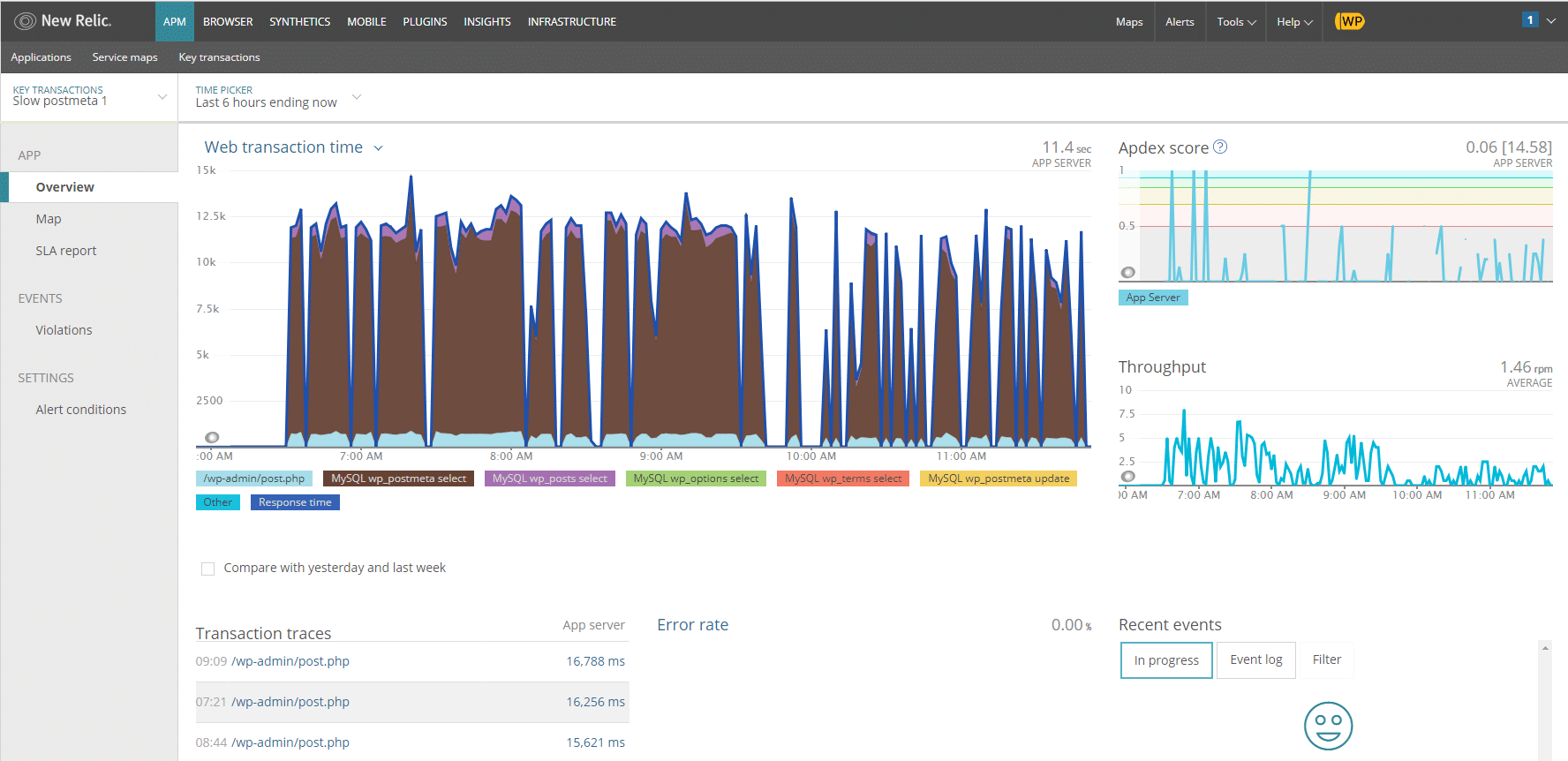Open the 09:09 /wp-admin/post.php trace
The height and width of the screenshot is (761, 1568).
[290, 661]
